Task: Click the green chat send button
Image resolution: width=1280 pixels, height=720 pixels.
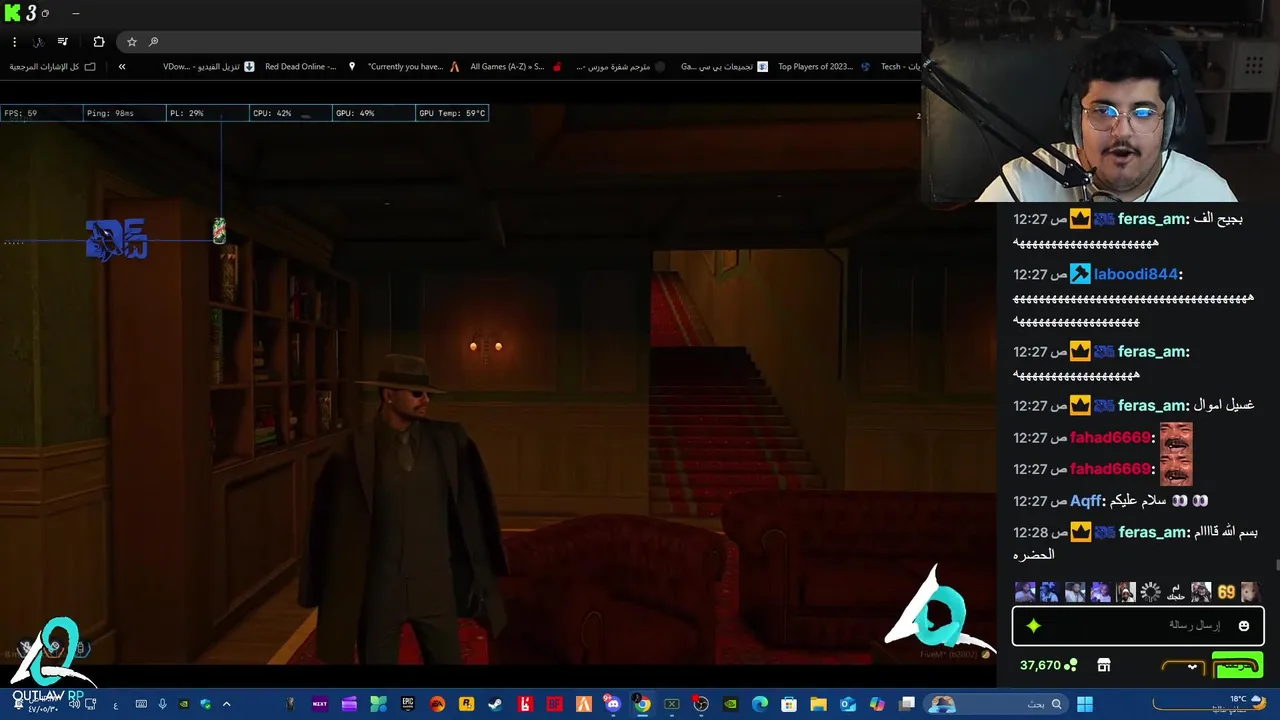Action: pos(1237,666)
